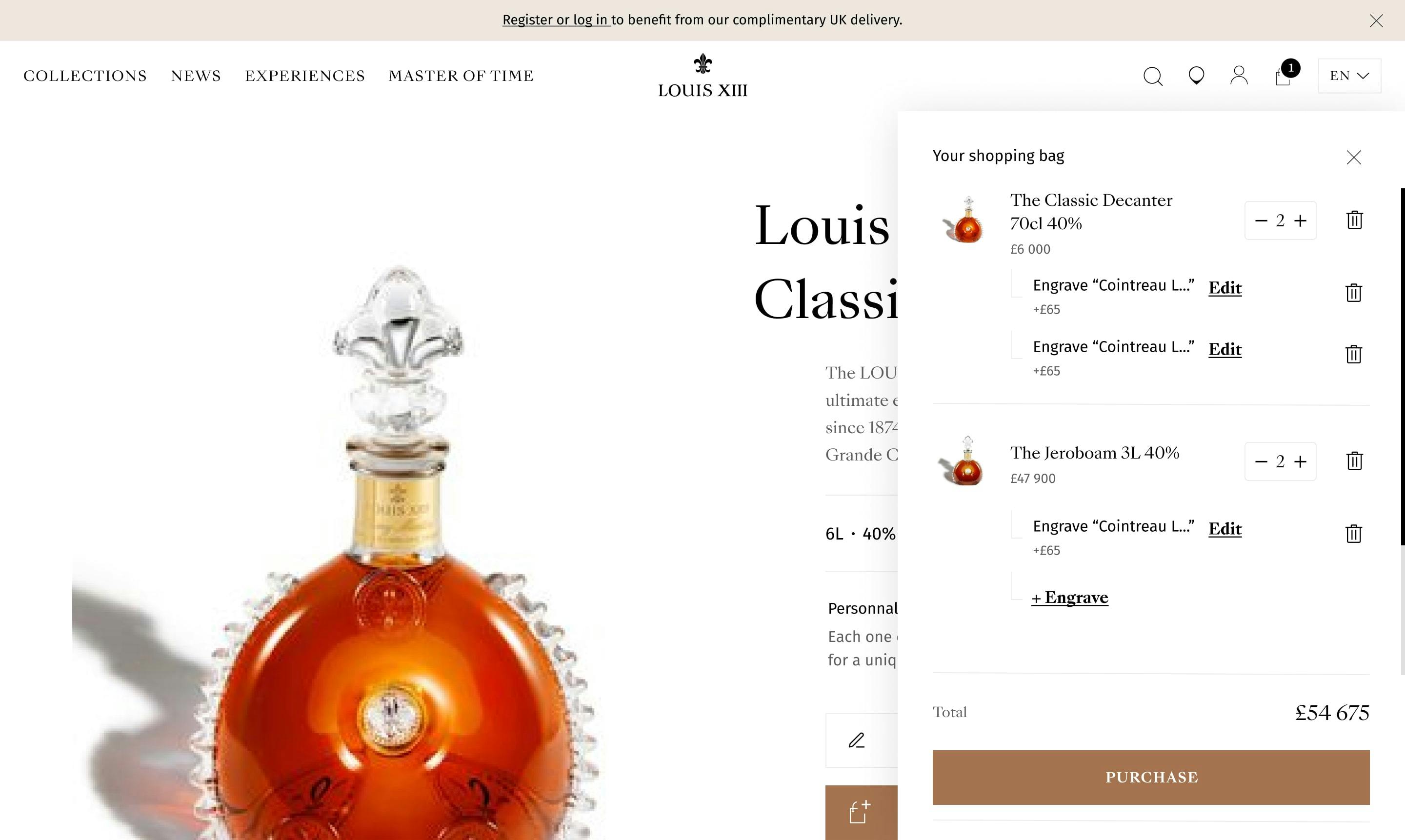Increase Classic Decanter quantity
1405x840 pixels.
(1301, 221)
